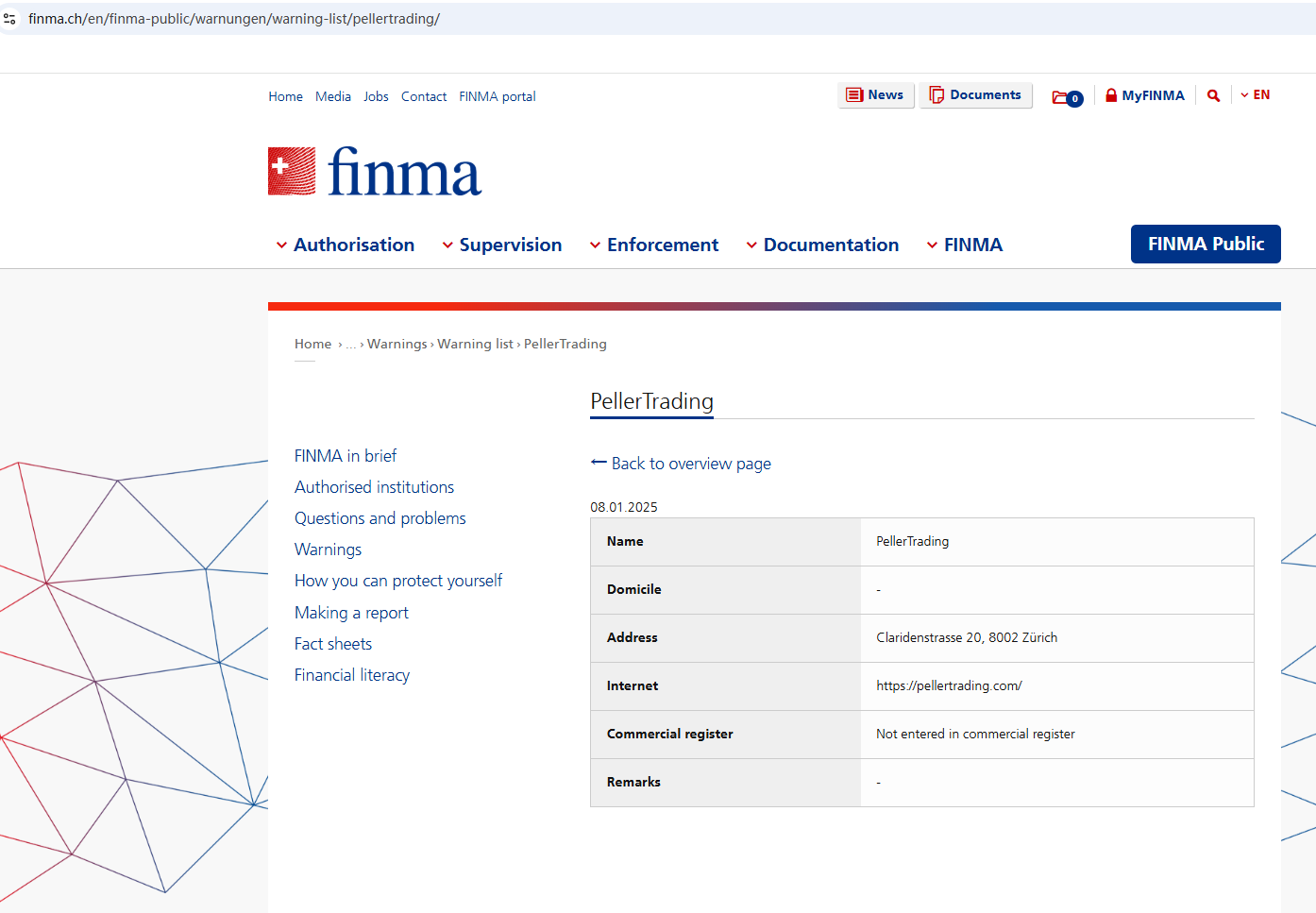
Task: Click the Jobs link in top bar
Action: point(376,96)
